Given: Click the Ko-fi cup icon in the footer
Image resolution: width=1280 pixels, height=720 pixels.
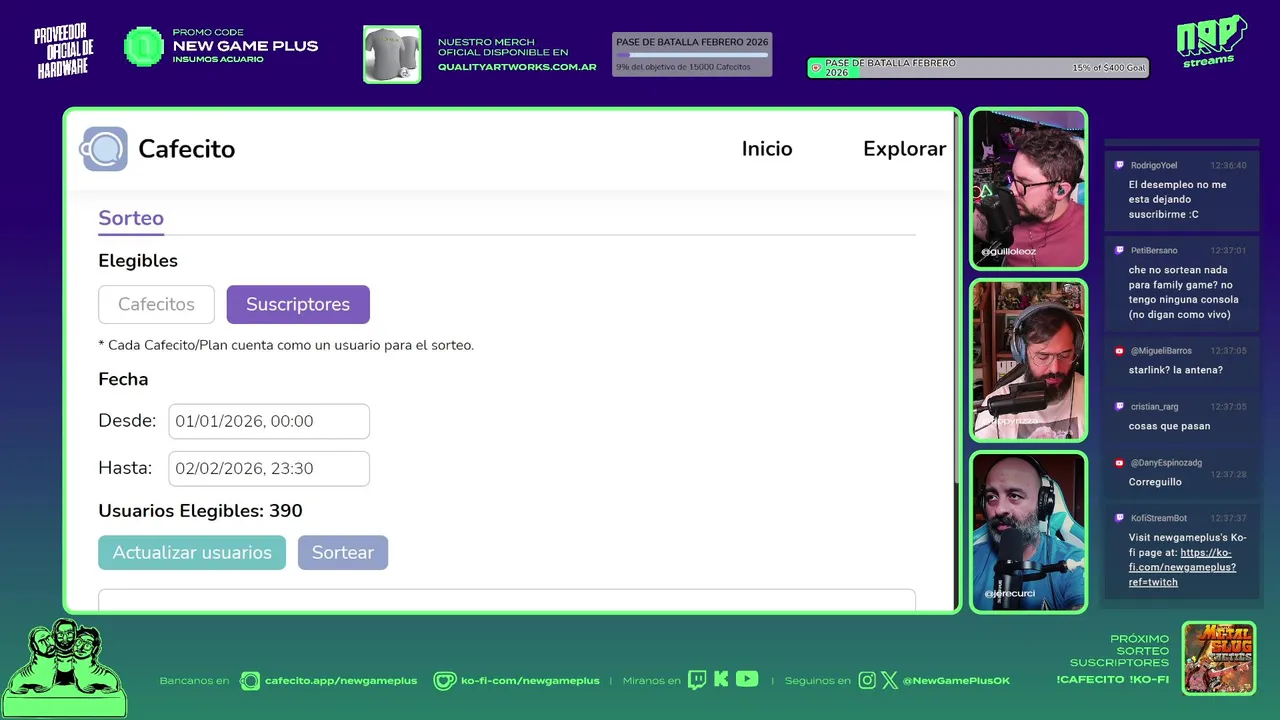Looking at the screenshot, I should (x=444, y=681).
